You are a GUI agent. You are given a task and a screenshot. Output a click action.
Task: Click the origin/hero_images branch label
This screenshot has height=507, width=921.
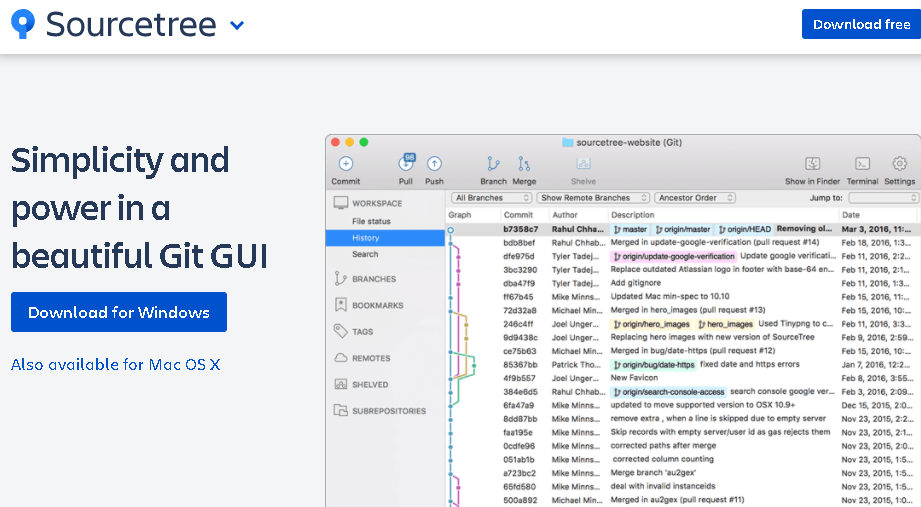[651, 324]
